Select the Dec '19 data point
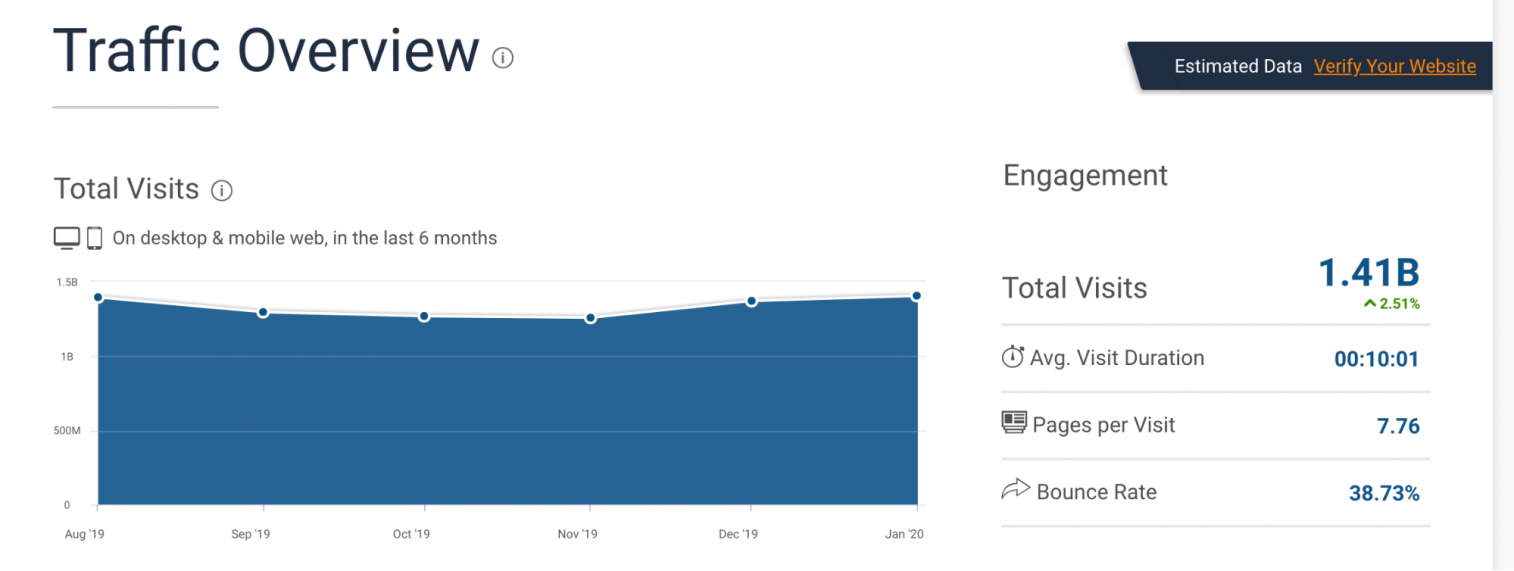 (x=751, y=301)
